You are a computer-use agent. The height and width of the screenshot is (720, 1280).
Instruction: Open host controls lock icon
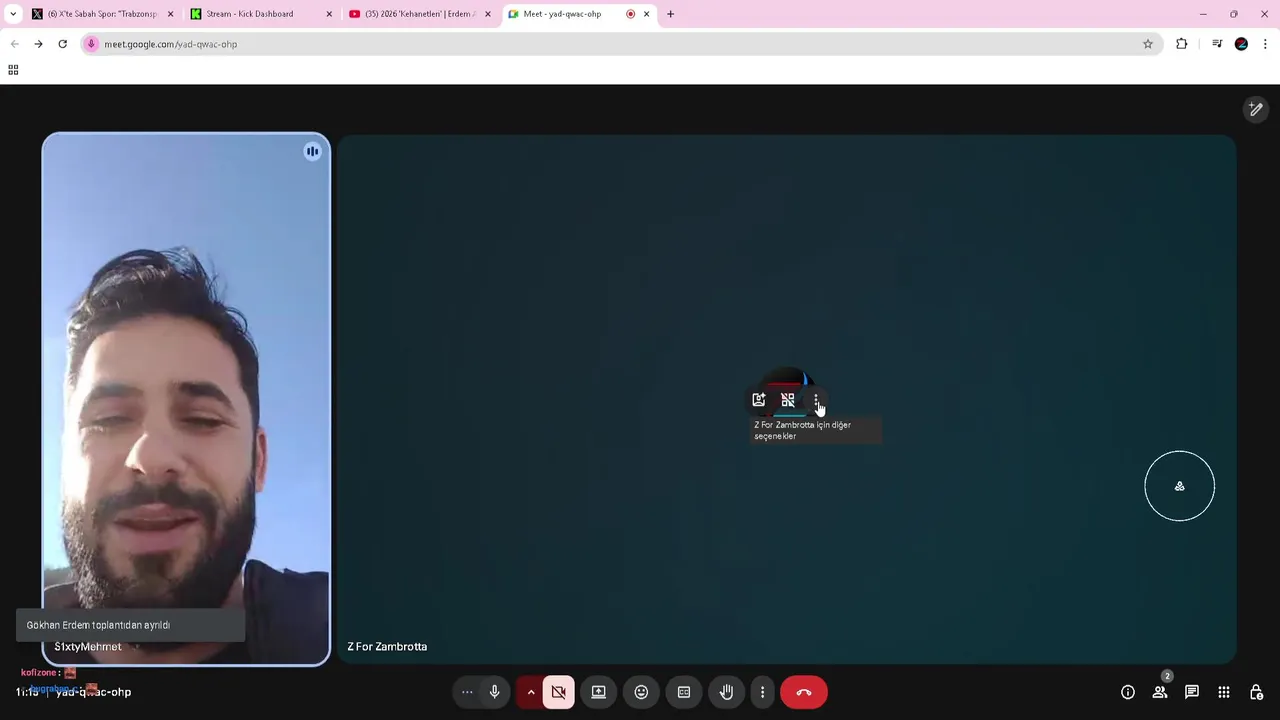point(1256,692)
